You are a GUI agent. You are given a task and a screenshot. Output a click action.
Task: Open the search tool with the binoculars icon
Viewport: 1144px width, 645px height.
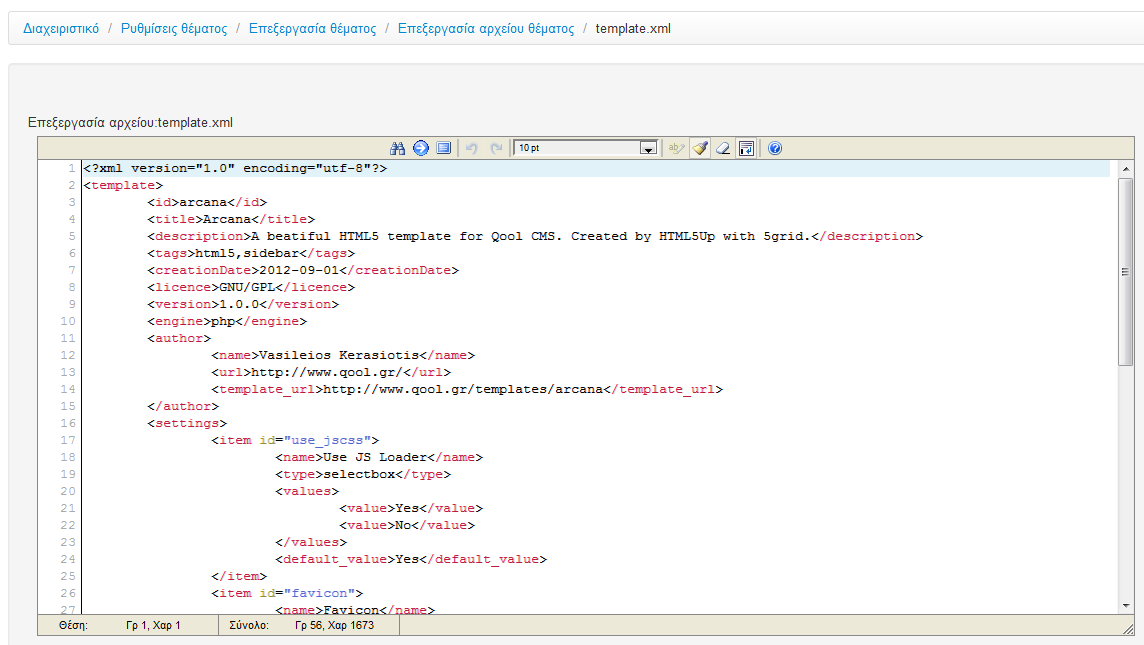click(399, 148)
